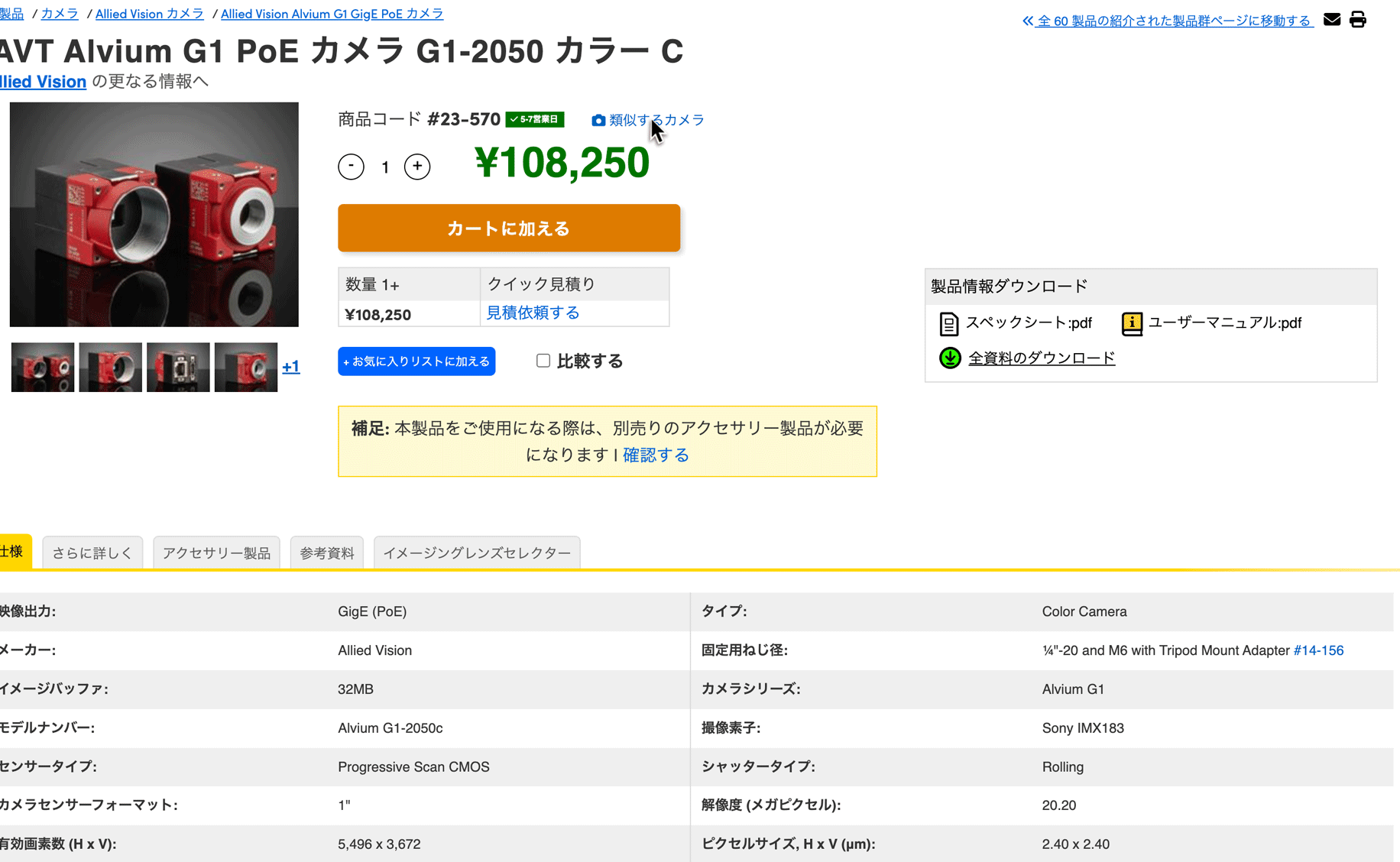Click the printer icon

pyautogui.click(x=1358, y=20)
